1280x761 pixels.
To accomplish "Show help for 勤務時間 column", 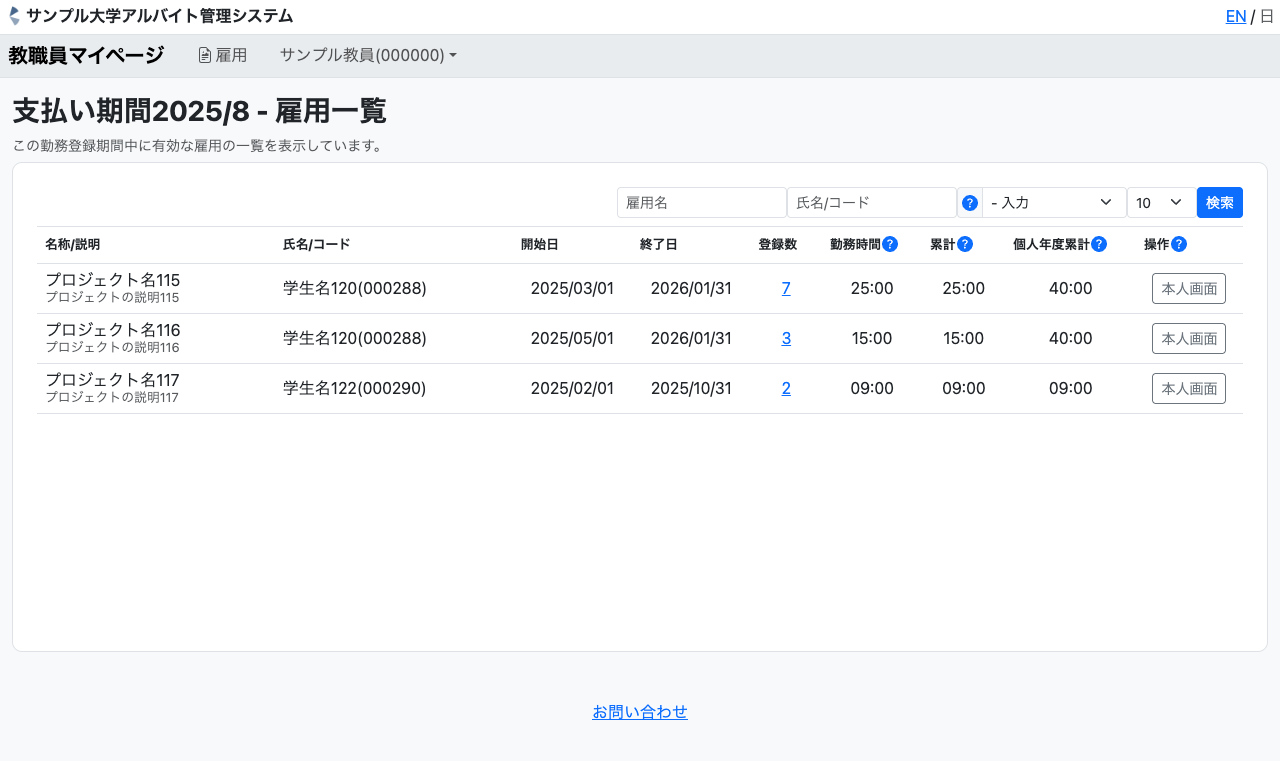I will click(x=890, y=244).
